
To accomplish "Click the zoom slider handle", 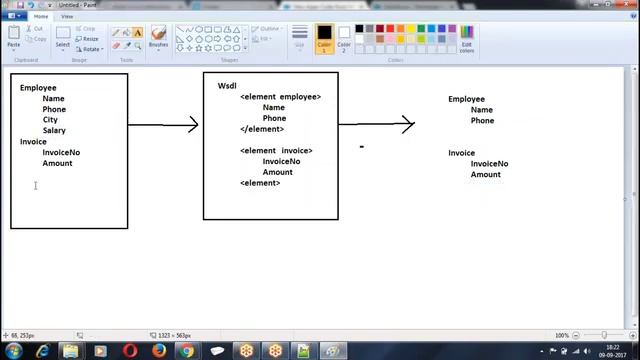I will (x=604, y=335).
